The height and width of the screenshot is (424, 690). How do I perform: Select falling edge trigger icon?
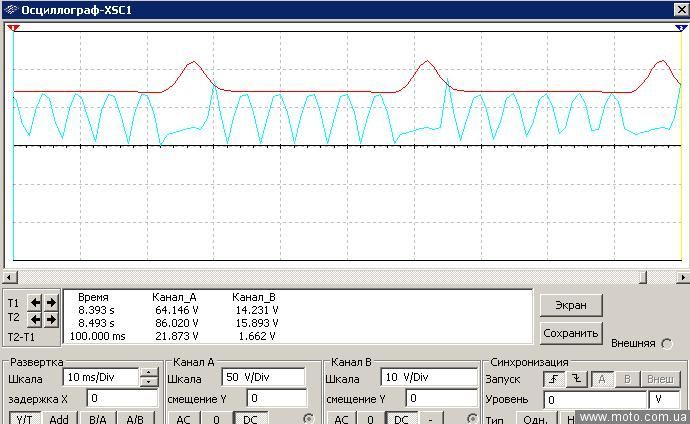[x=575, y=379]
